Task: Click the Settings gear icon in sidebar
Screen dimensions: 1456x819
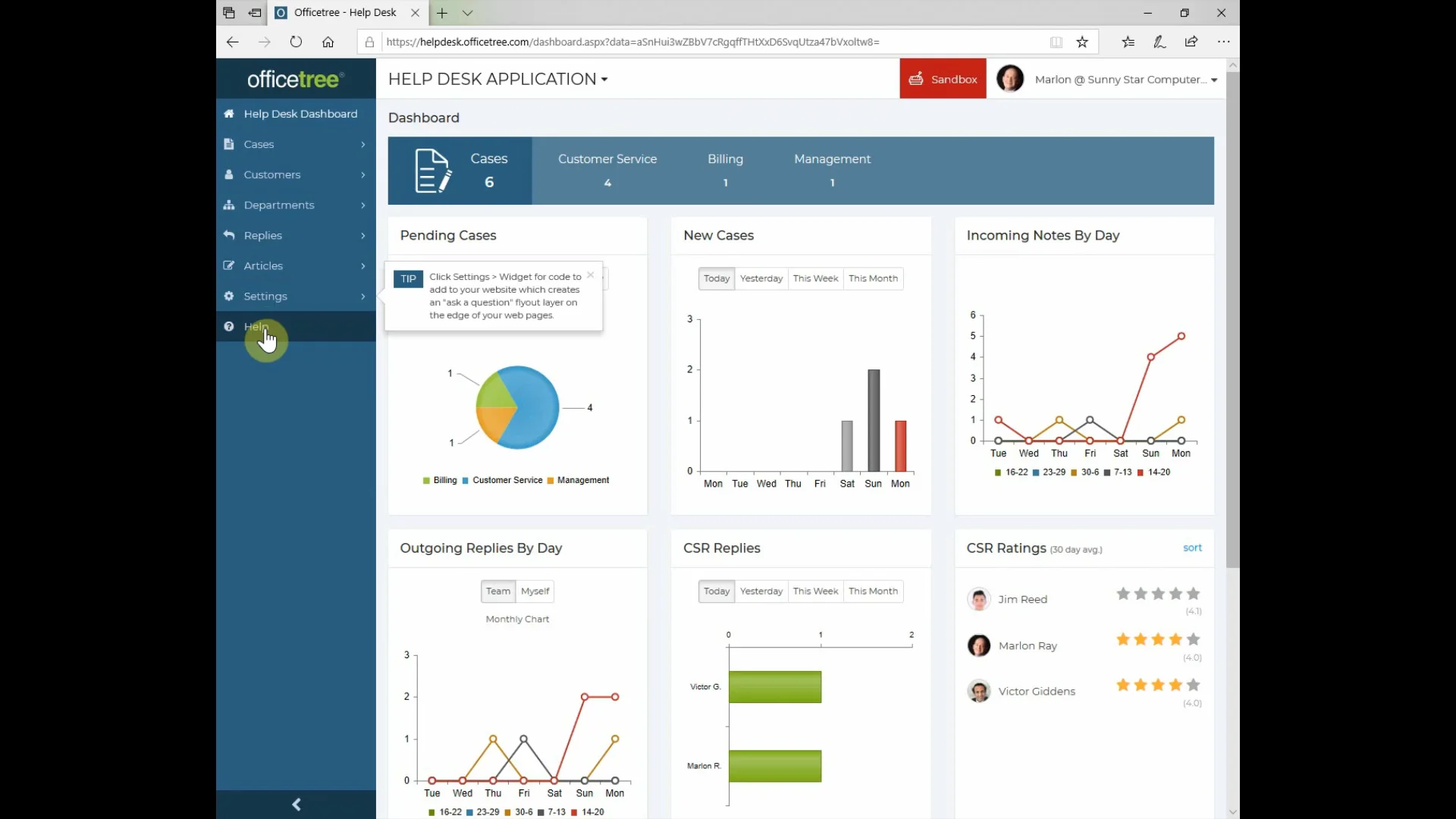Action: click(x=229, y=296)
